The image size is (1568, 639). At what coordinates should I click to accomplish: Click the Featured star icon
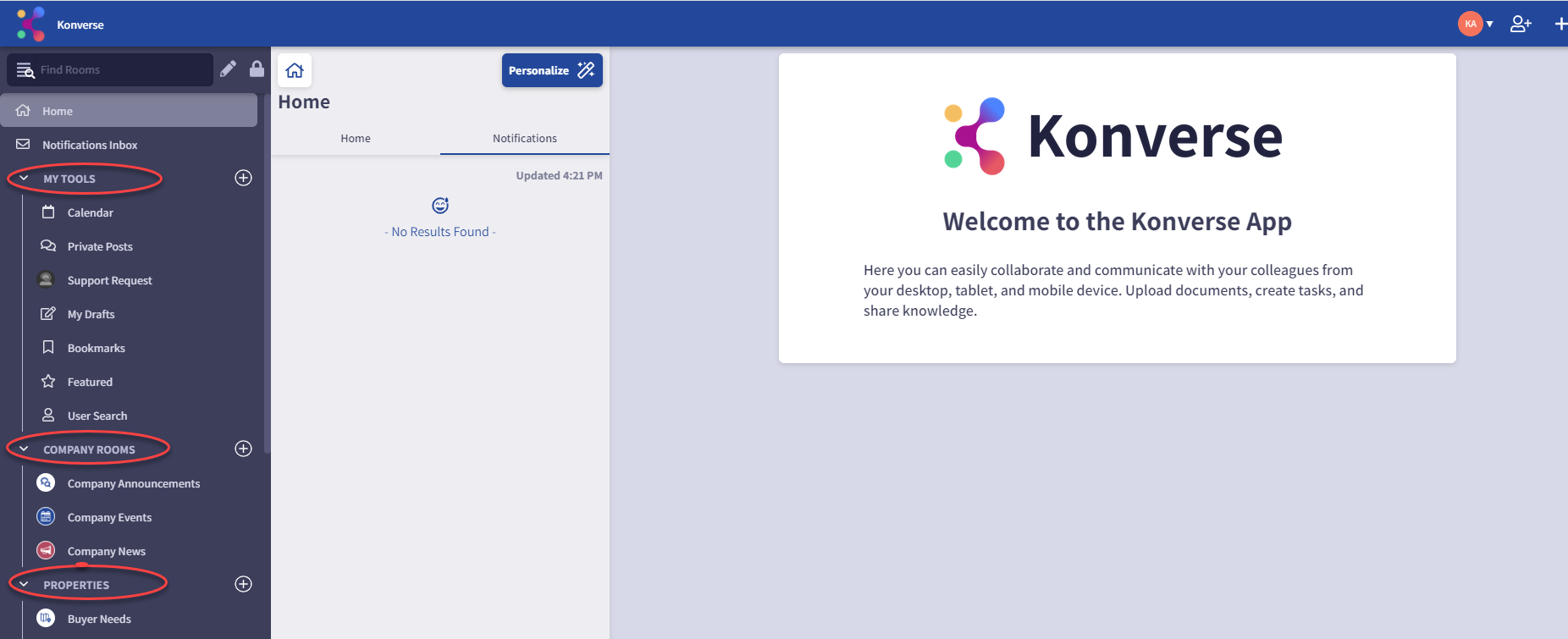coord(48,381)
